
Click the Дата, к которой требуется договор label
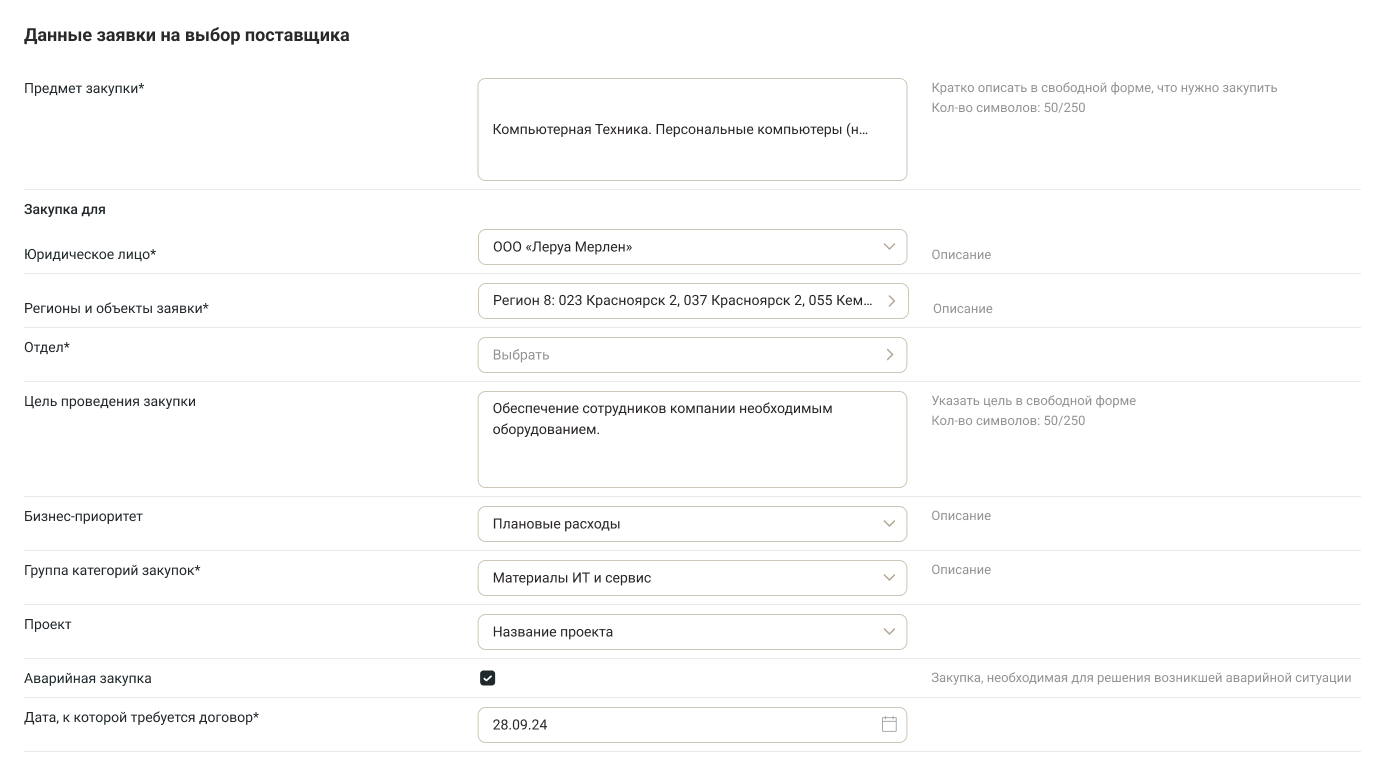[x=141, y=717]
